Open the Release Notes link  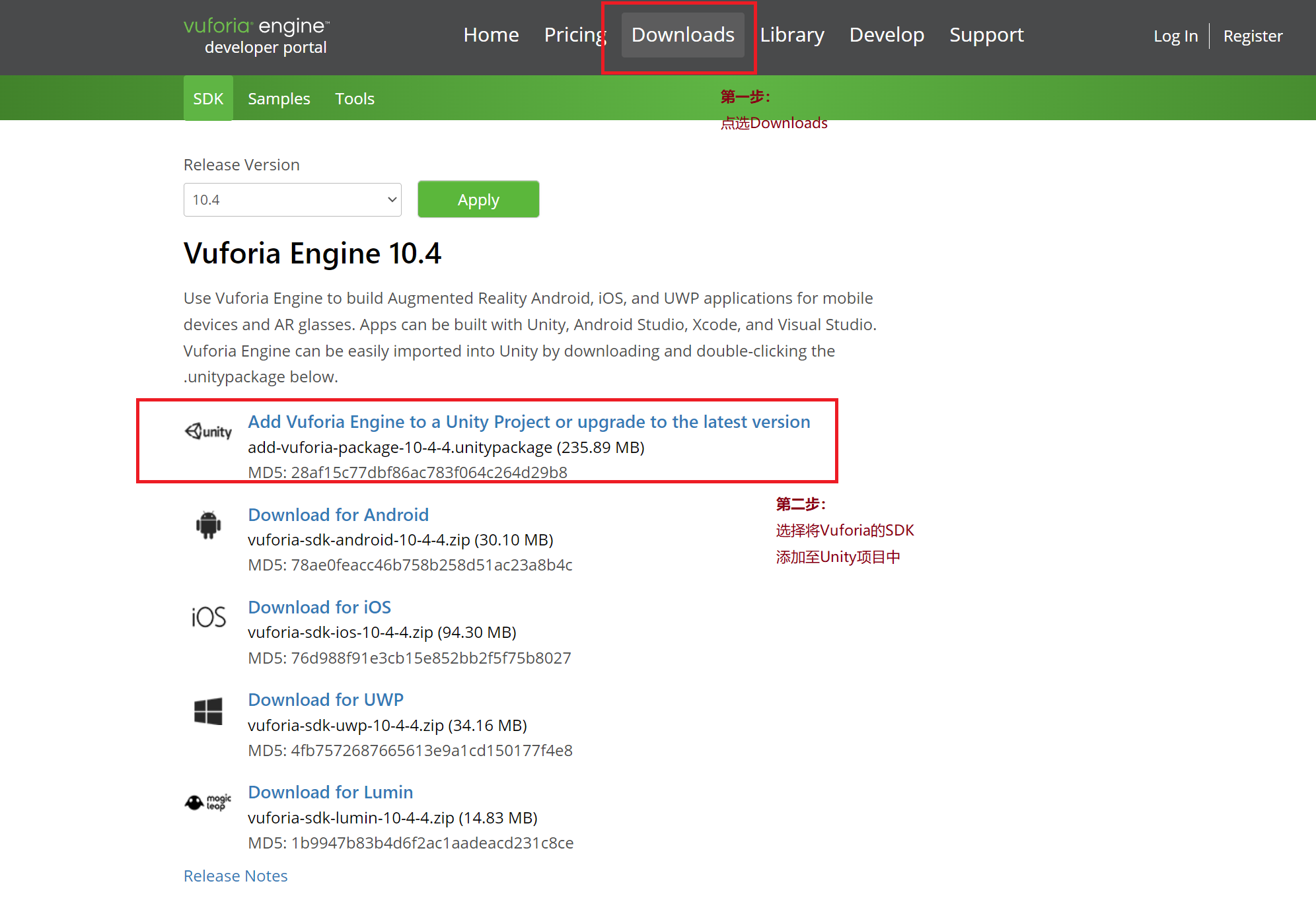tap(235, 875)
